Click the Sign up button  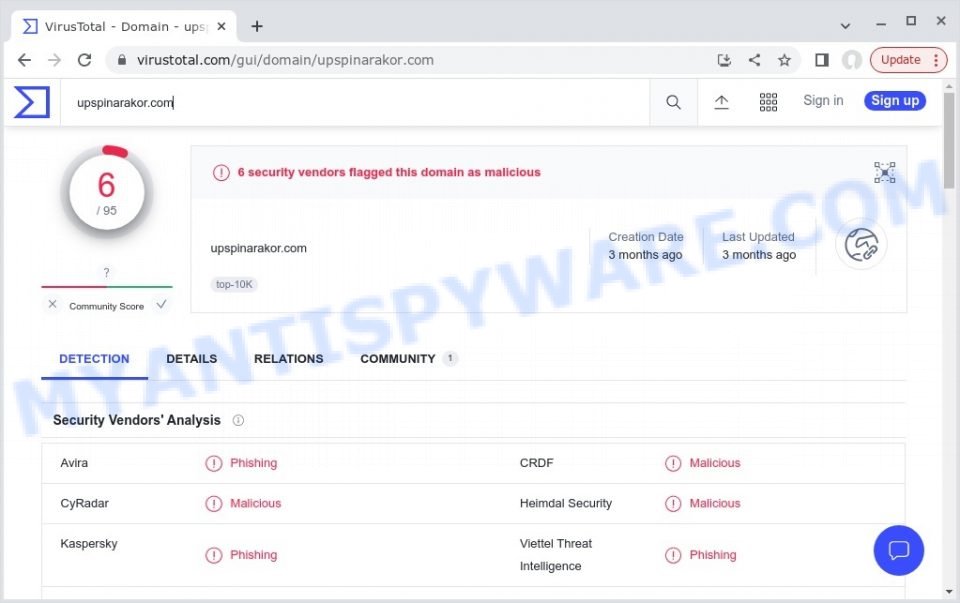895,100
